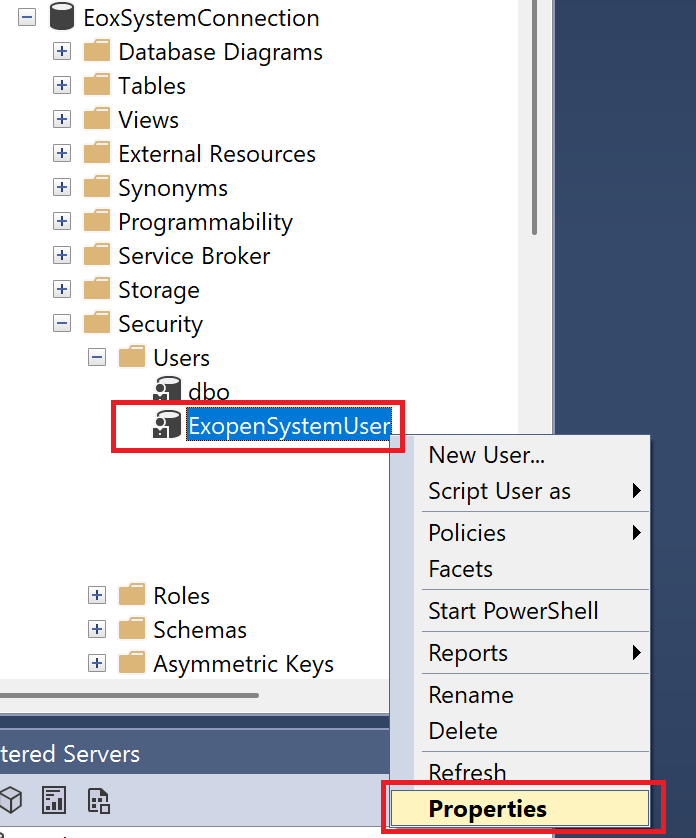Click the Security folder icon
The image size is (696, 838).
click(97, 324)
